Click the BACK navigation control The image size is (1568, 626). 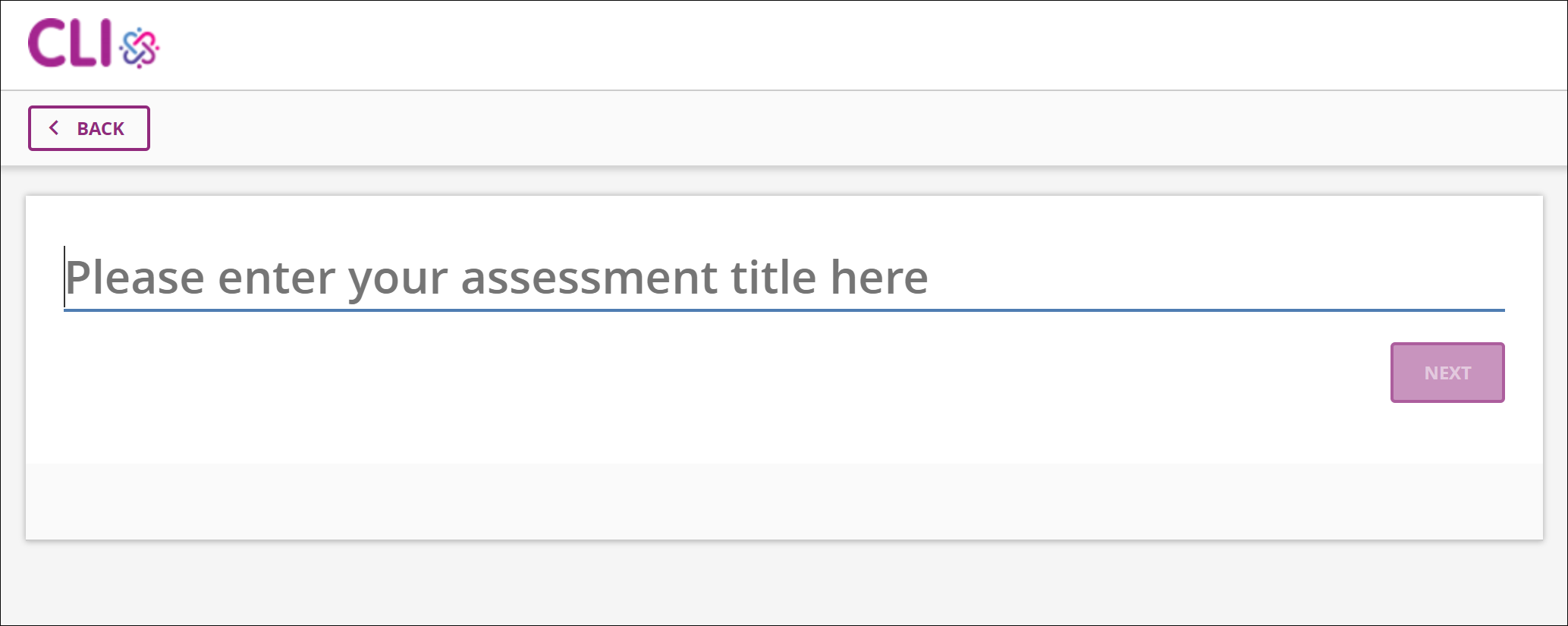[x=89, y=127]
